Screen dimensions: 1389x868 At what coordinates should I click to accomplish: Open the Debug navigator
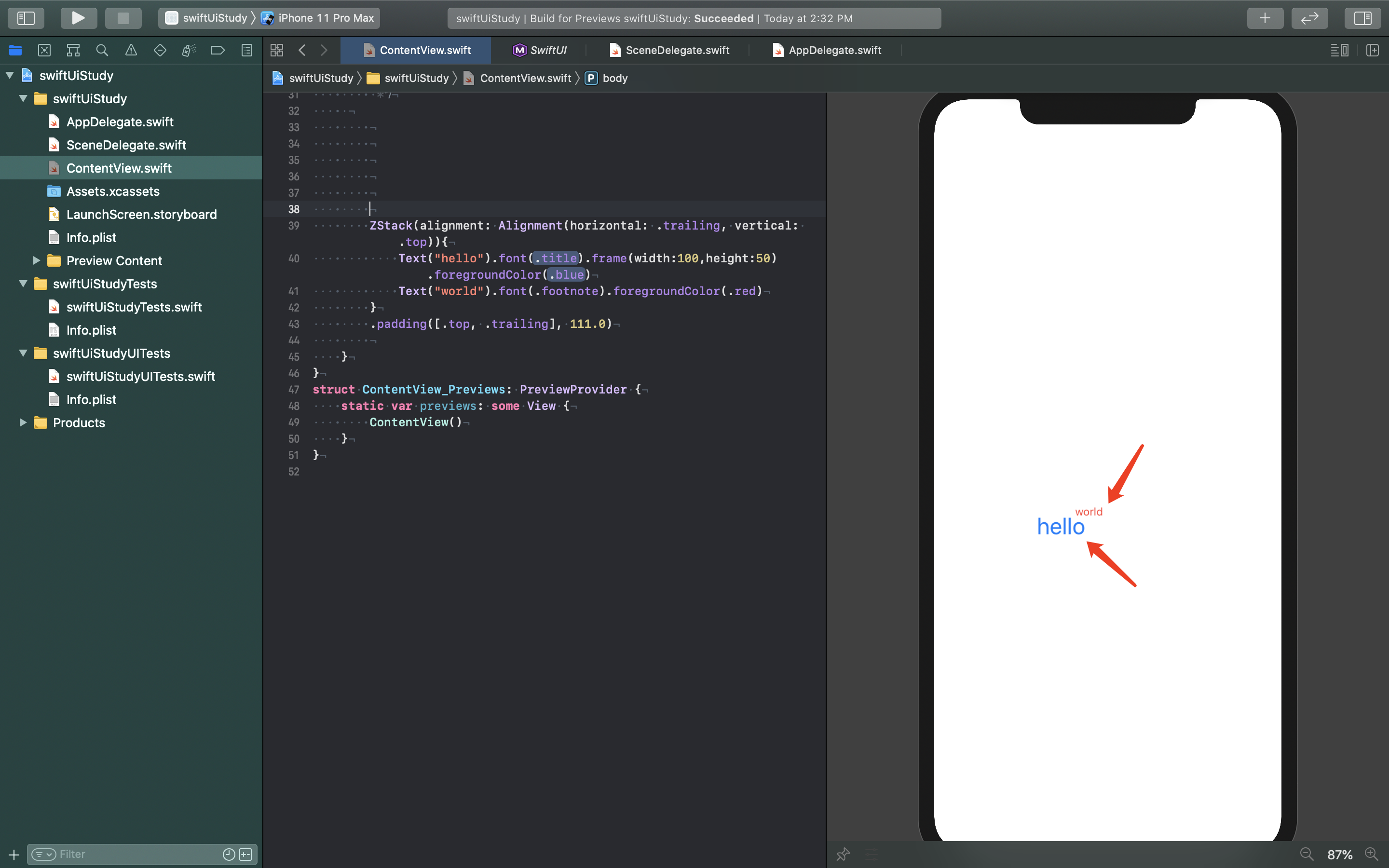(189, 51)
